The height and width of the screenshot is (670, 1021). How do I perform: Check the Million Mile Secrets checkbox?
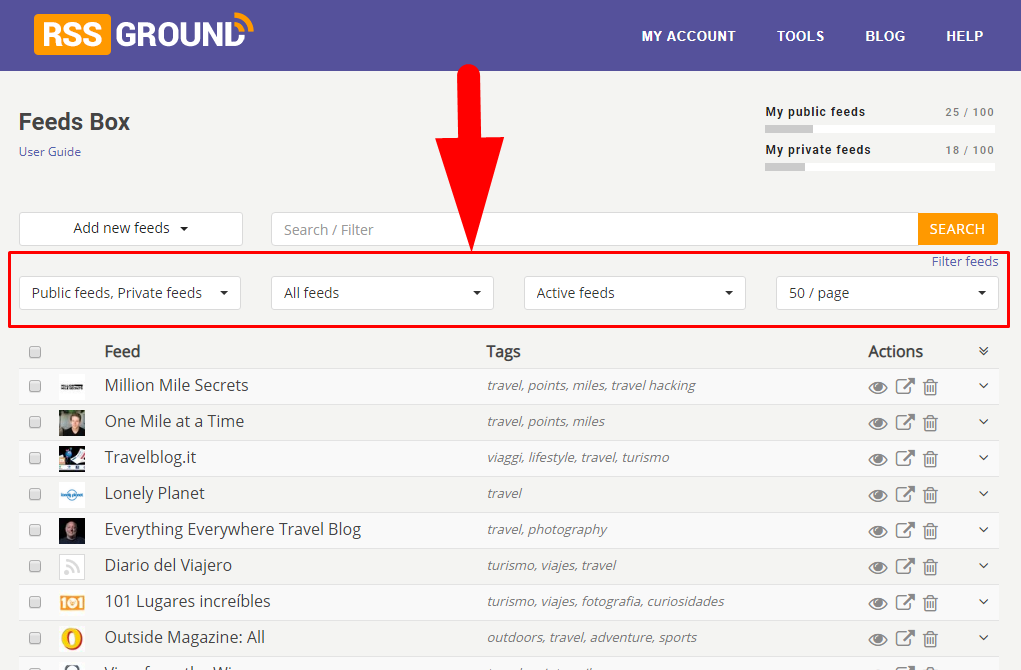pyautogui.click(x=35, y=386)
